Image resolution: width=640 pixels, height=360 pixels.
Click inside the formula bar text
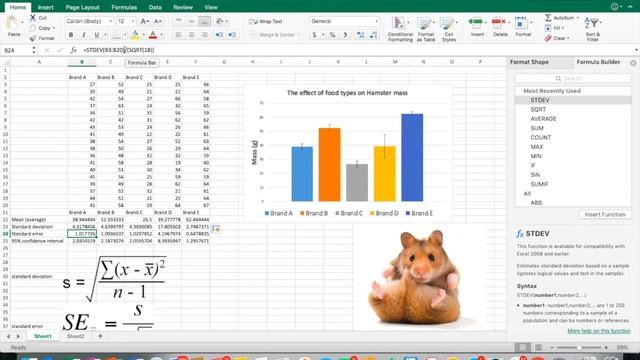[119, 50]
